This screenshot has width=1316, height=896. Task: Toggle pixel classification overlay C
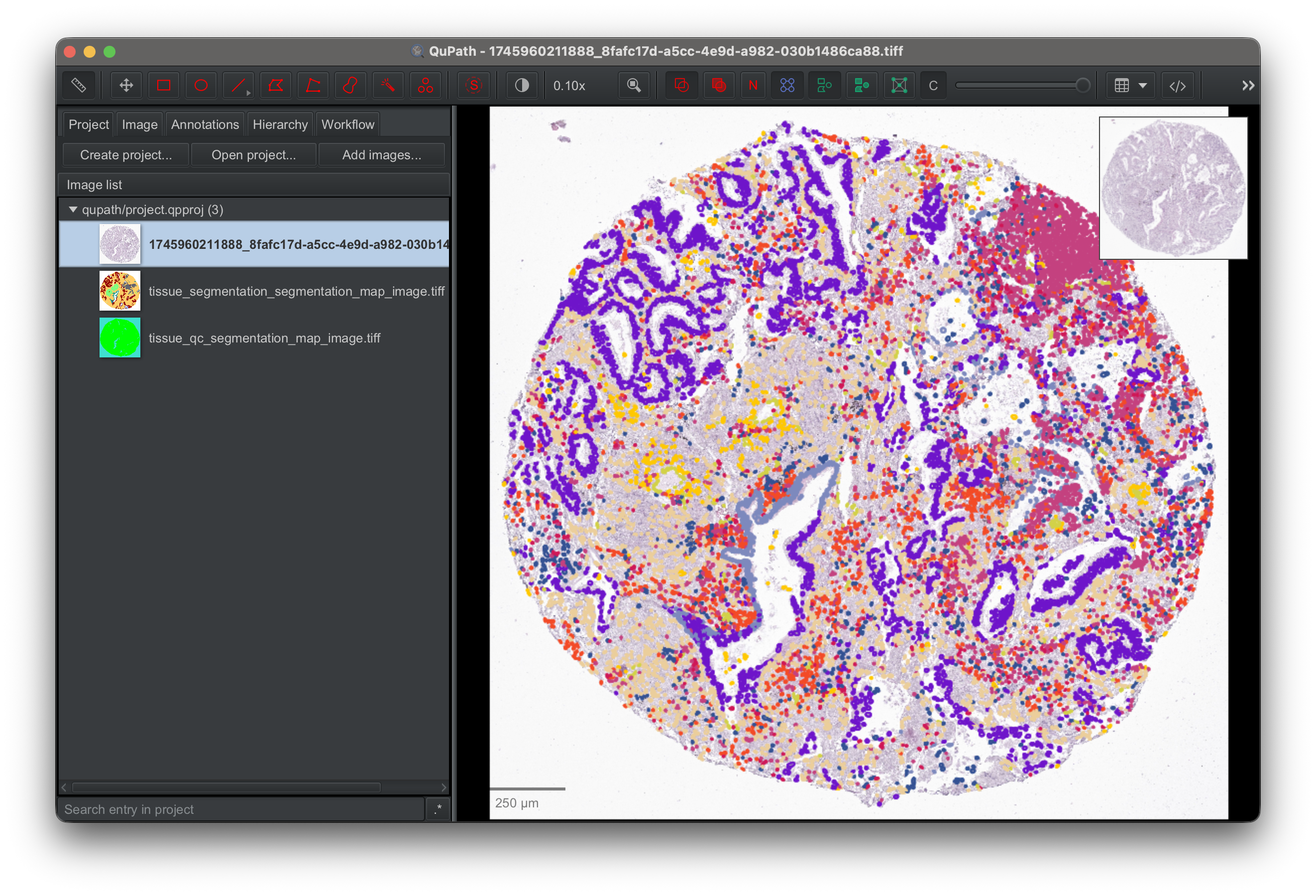pos(933,86)
